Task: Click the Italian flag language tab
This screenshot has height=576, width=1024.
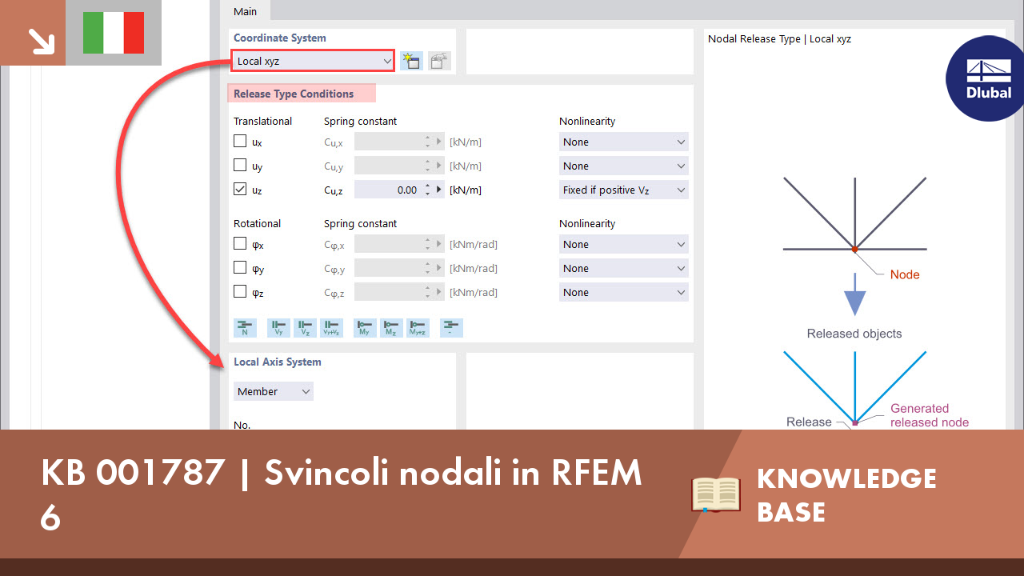Action: 114,33
